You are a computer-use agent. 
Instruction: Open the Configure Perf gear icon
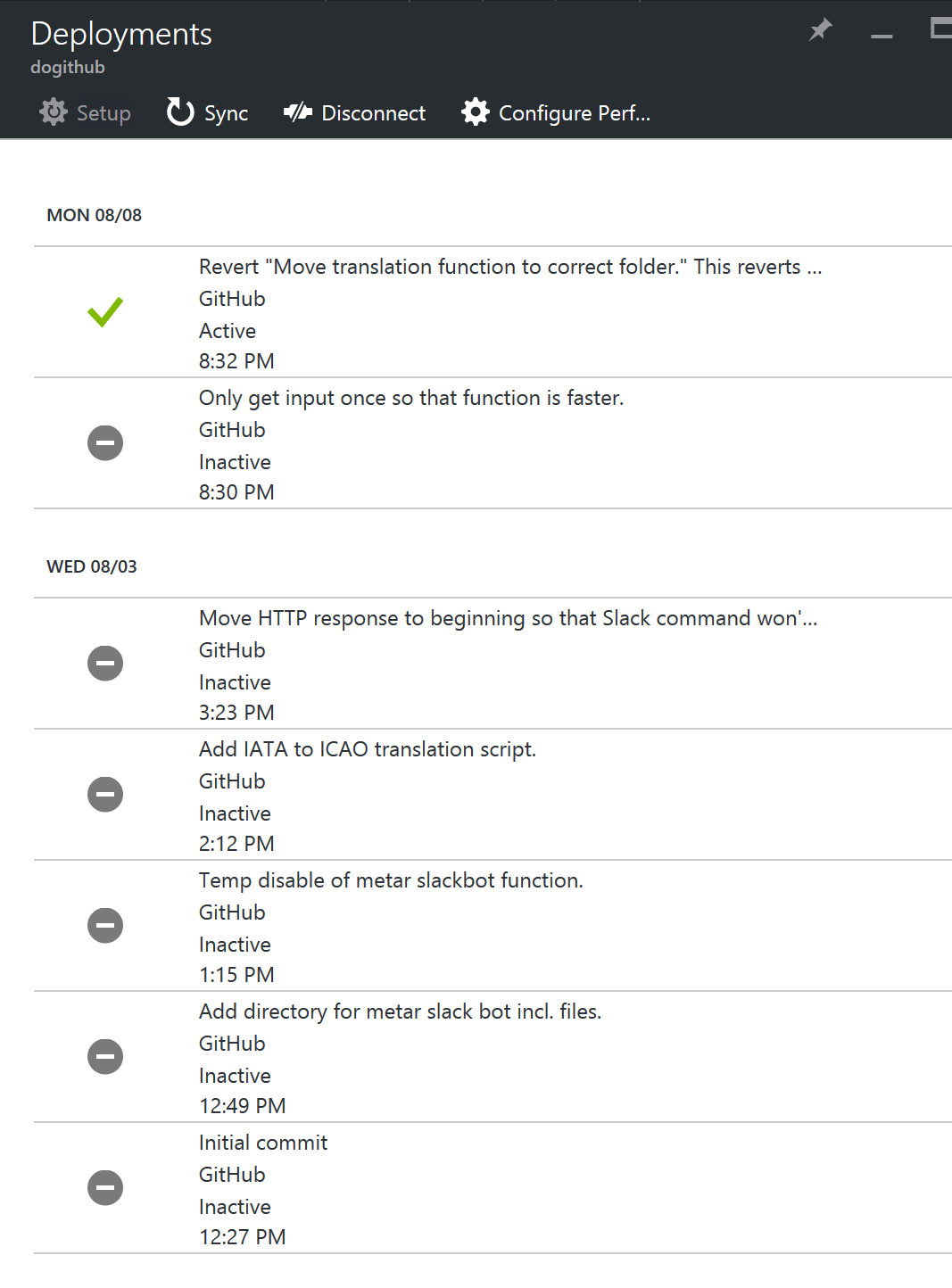(x=476, y=112)
